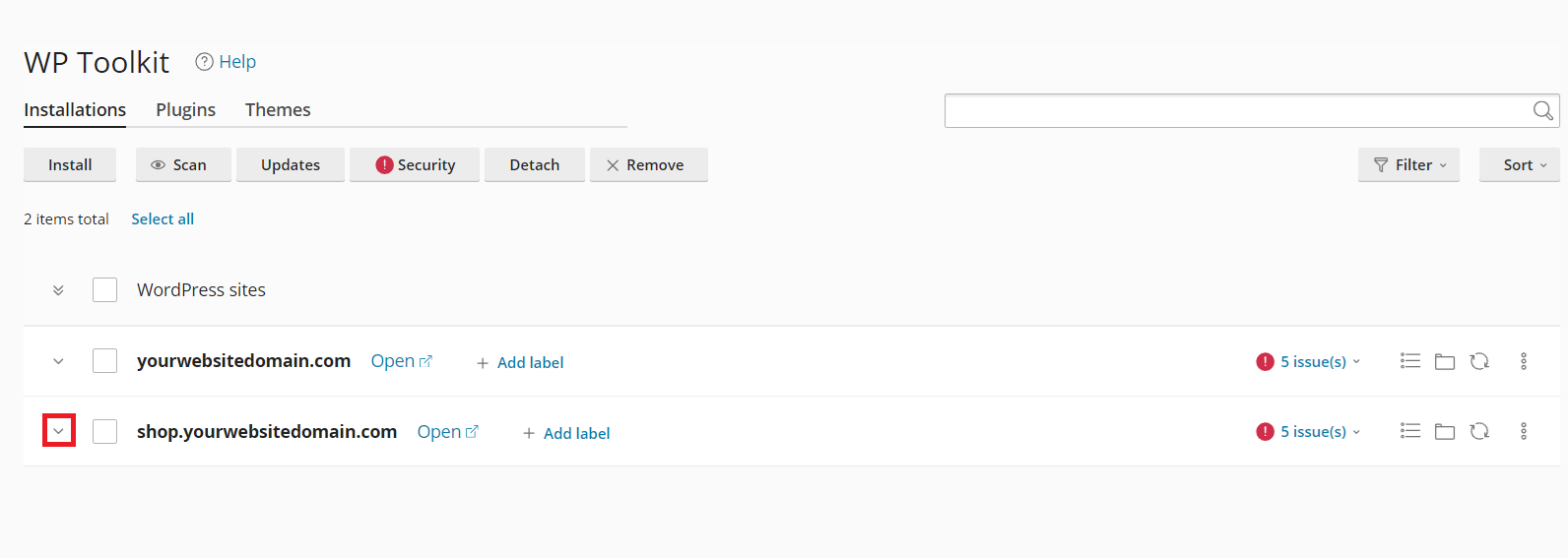Open list view icon for yourwebsitedomain.com

pyautogui.click(x=1409, y=361)
